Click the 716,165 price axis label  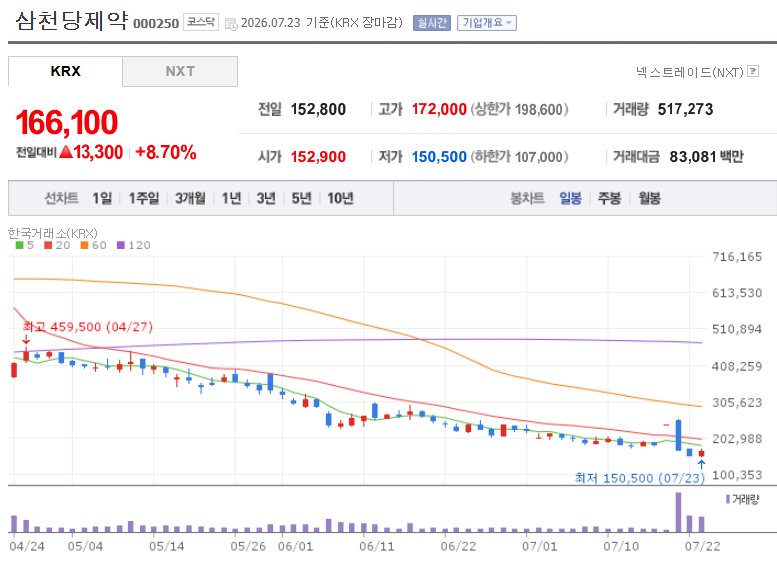tap(737, 257)
